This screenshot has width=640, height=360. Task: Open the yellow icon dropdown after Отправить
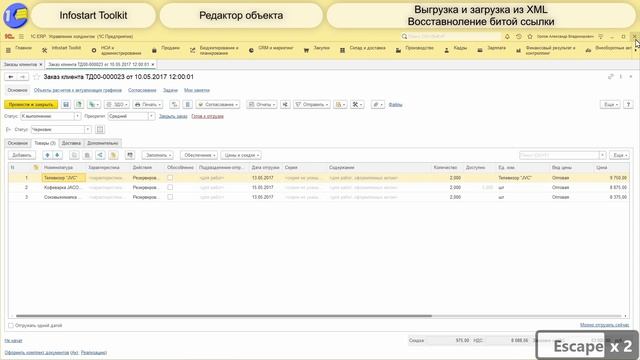coord(340,104)
